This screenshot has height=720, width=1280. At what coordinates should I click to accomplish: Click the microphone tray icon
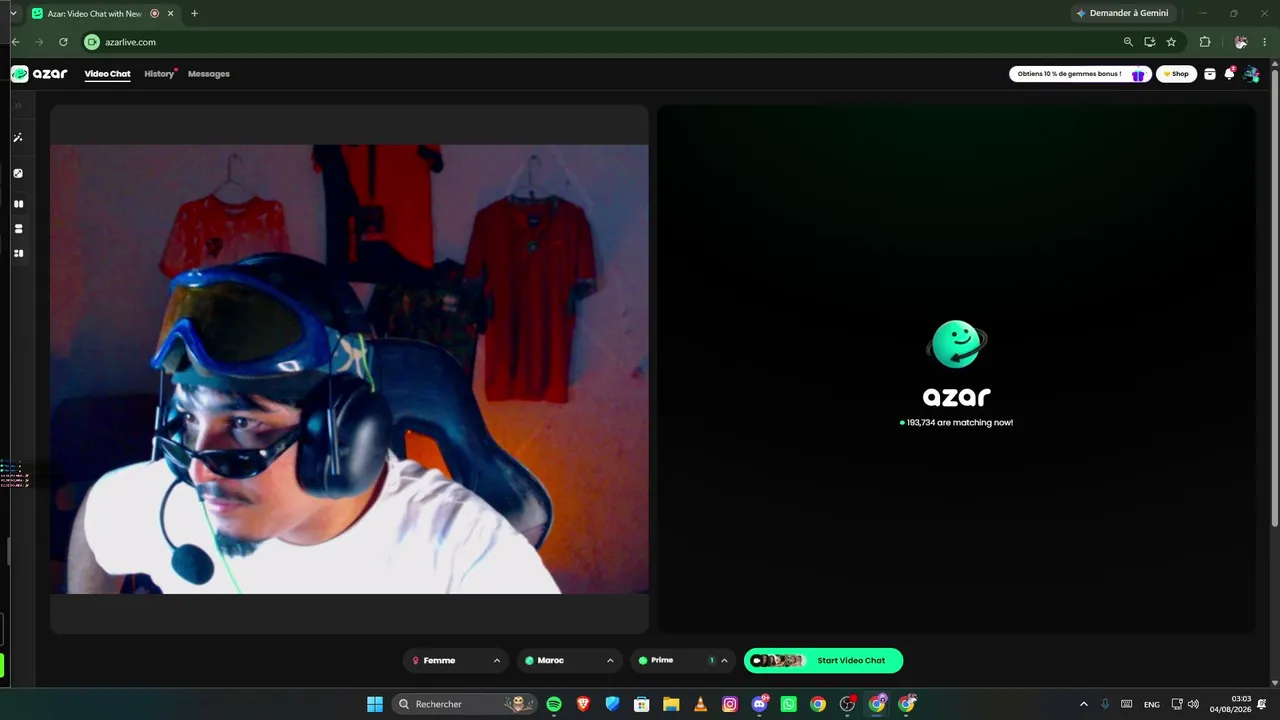[x=1105, y=704]
